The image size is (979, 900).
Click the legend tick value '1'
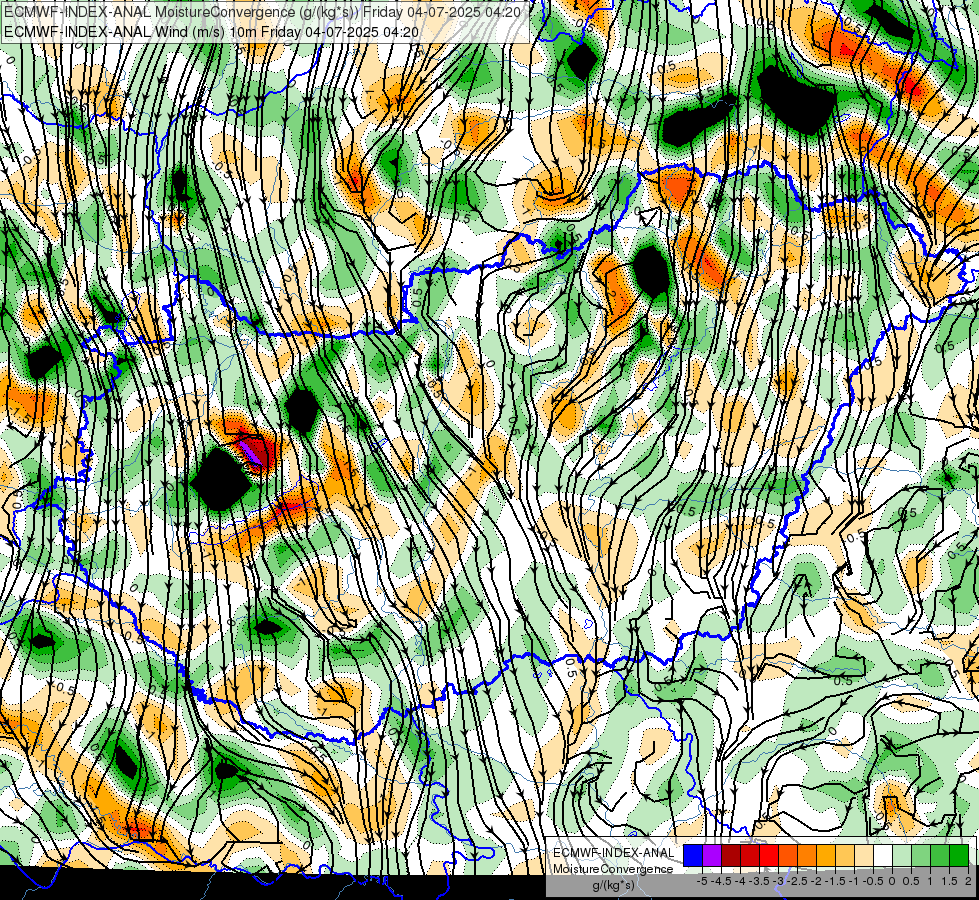(930, 881)
